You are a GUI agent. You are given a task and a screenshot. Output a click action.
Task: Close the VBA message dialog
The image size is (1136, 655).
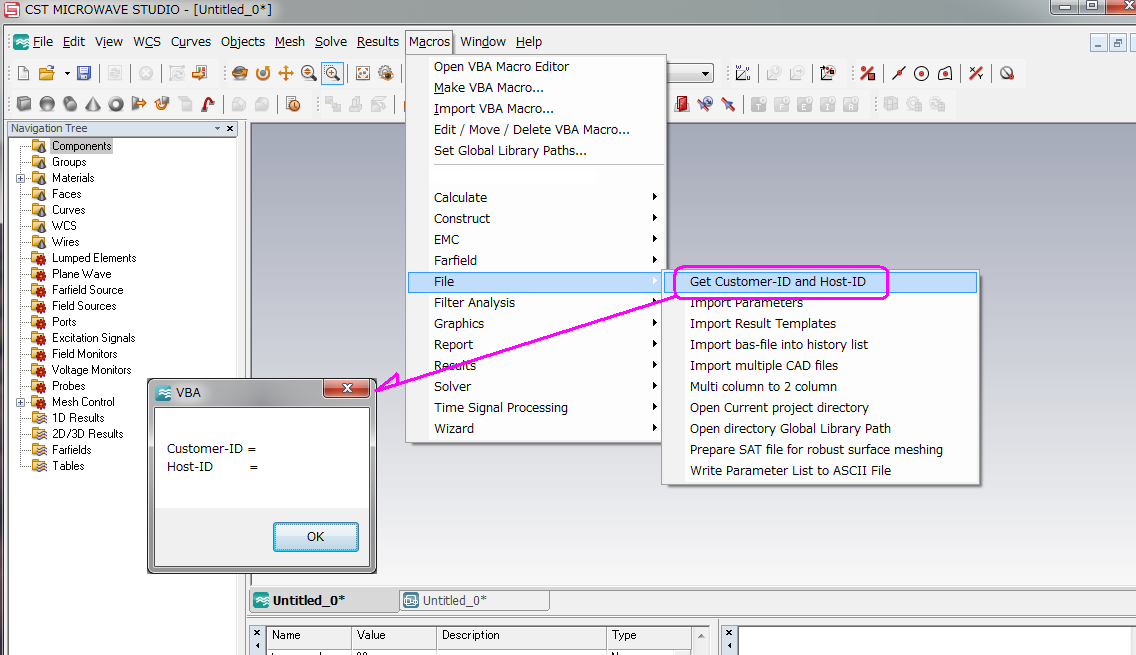pyautogui.click(x=347, y=388)
